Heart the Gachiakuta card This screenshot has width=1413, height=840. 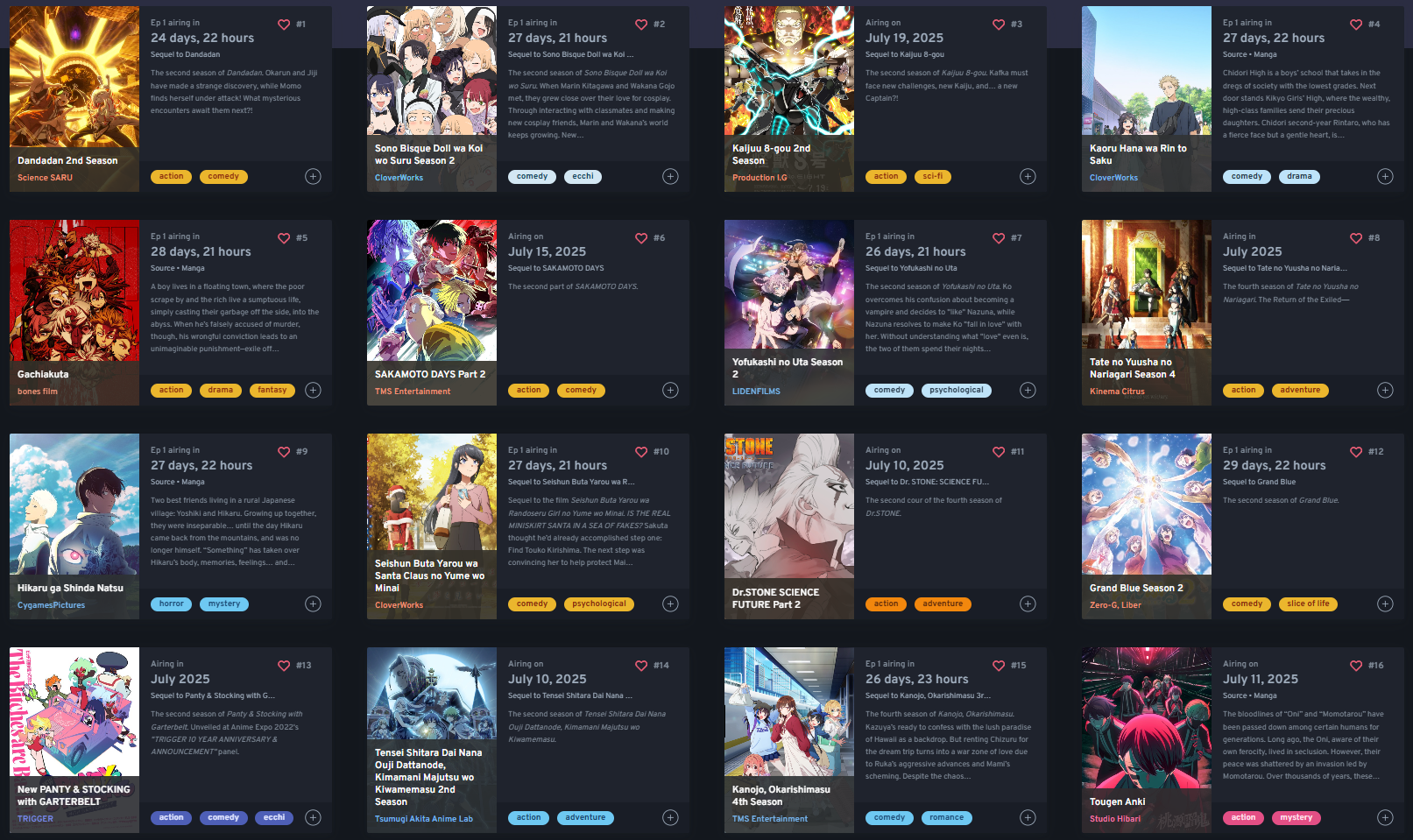pos(284,238)
